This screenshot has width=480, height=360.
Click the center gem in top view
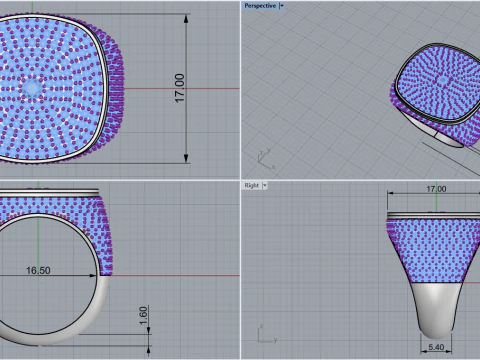point(32,88)
